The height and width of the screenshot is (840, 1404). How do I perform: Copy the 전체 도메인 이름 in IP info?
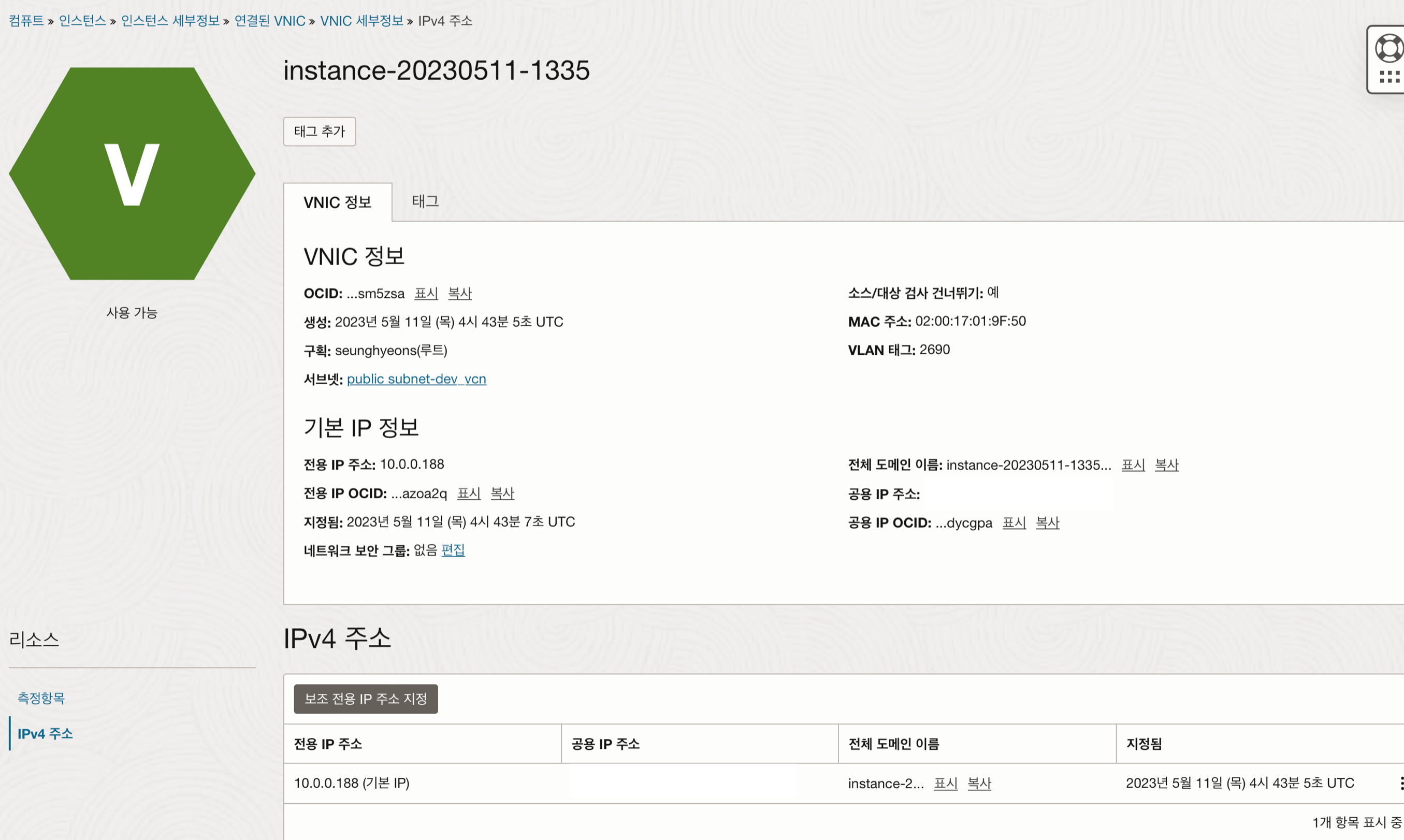(1166, 465)
